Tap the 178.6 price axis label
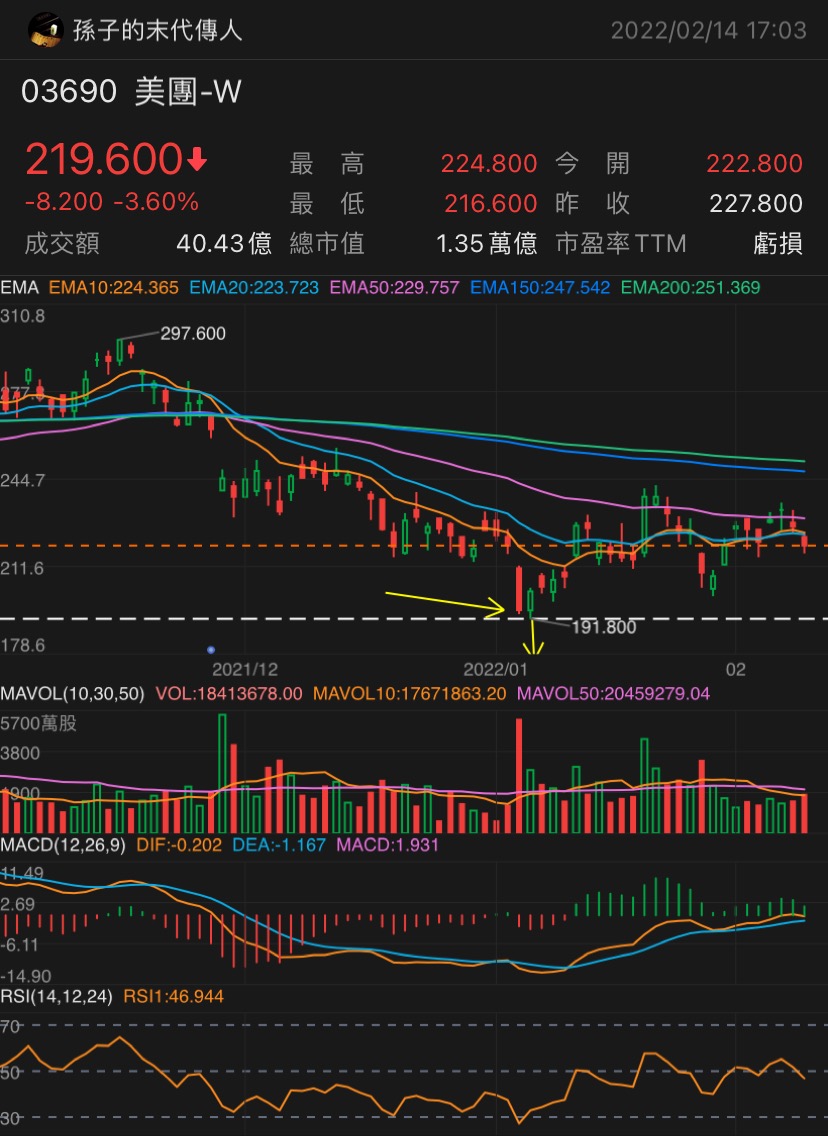This screenshot has height=1136, width=828. (22, 645)
